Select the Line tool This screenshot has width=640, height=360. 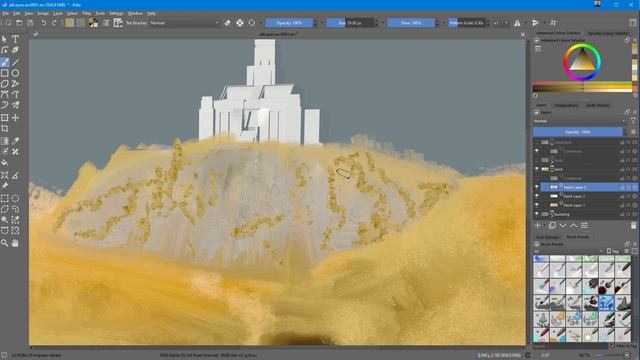click(x=15, y=62)
